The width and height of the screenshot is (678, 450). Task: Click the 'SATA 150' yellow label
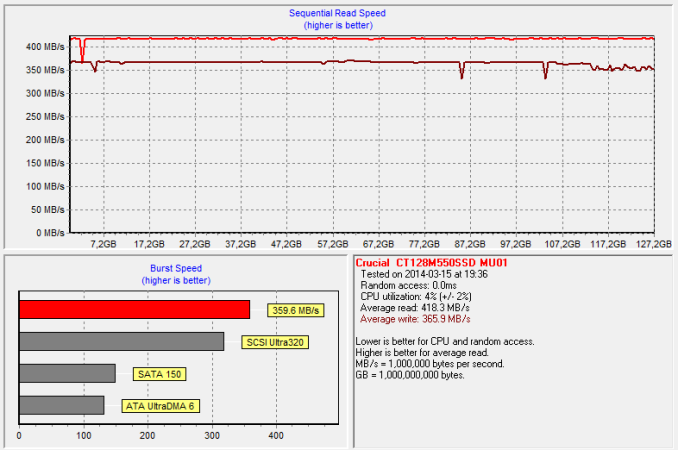[160, 374]
